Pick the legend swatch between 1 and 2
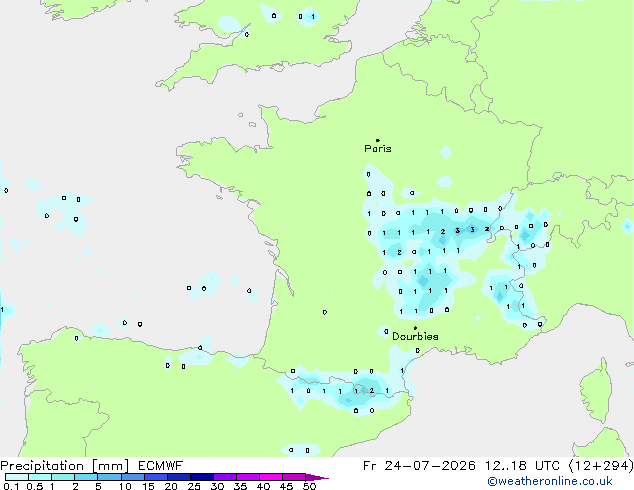The height and width of the screenshot is (490, 634). pyautogui.click(x=63, y=477)
